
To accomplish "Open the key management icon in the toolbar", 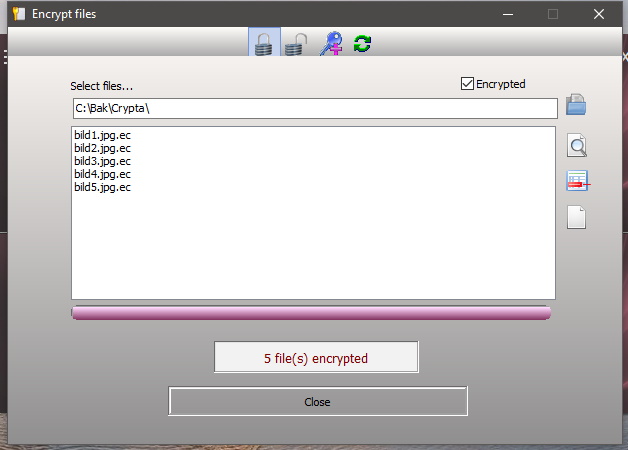I will (x=331, y=43).
